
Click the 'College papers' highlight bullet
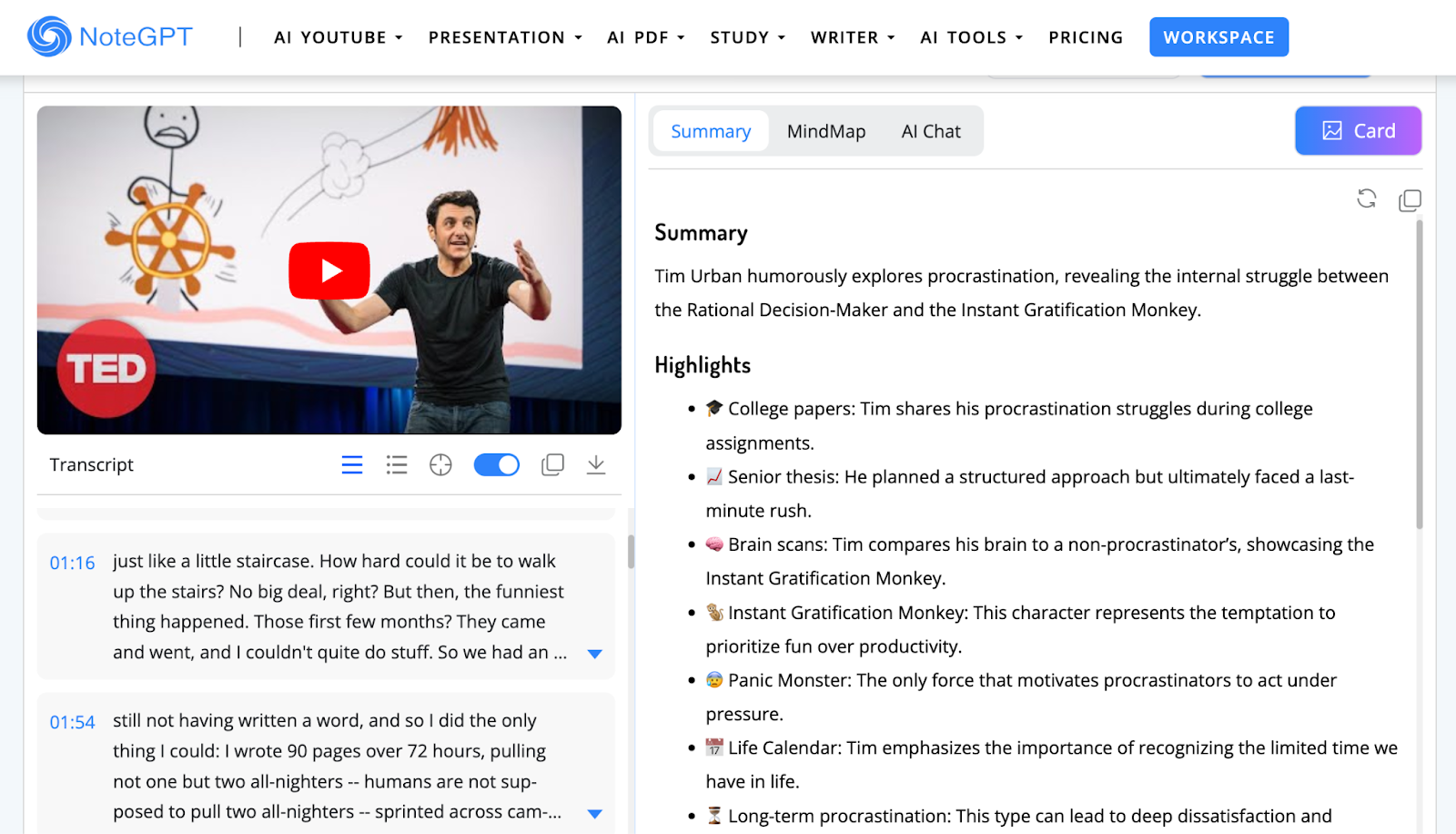pyautogui.click(x=1009, y=425)
